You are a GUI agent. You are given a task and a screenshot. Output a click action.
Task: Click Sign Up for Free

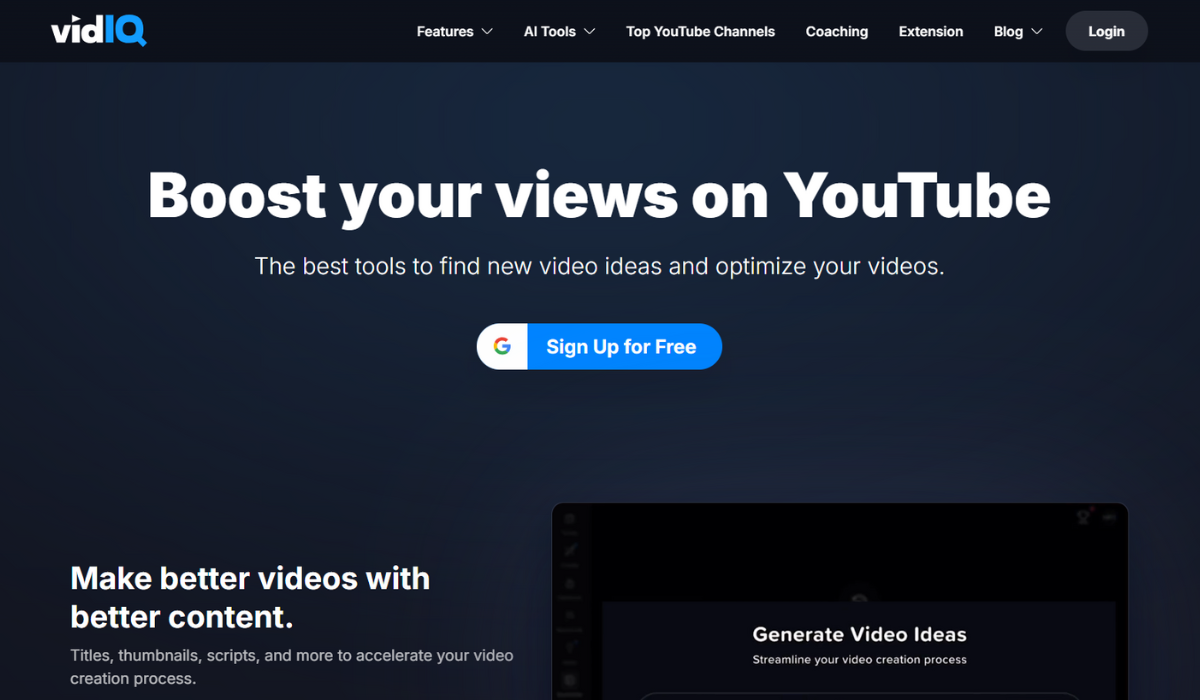(x=599, y=346)
